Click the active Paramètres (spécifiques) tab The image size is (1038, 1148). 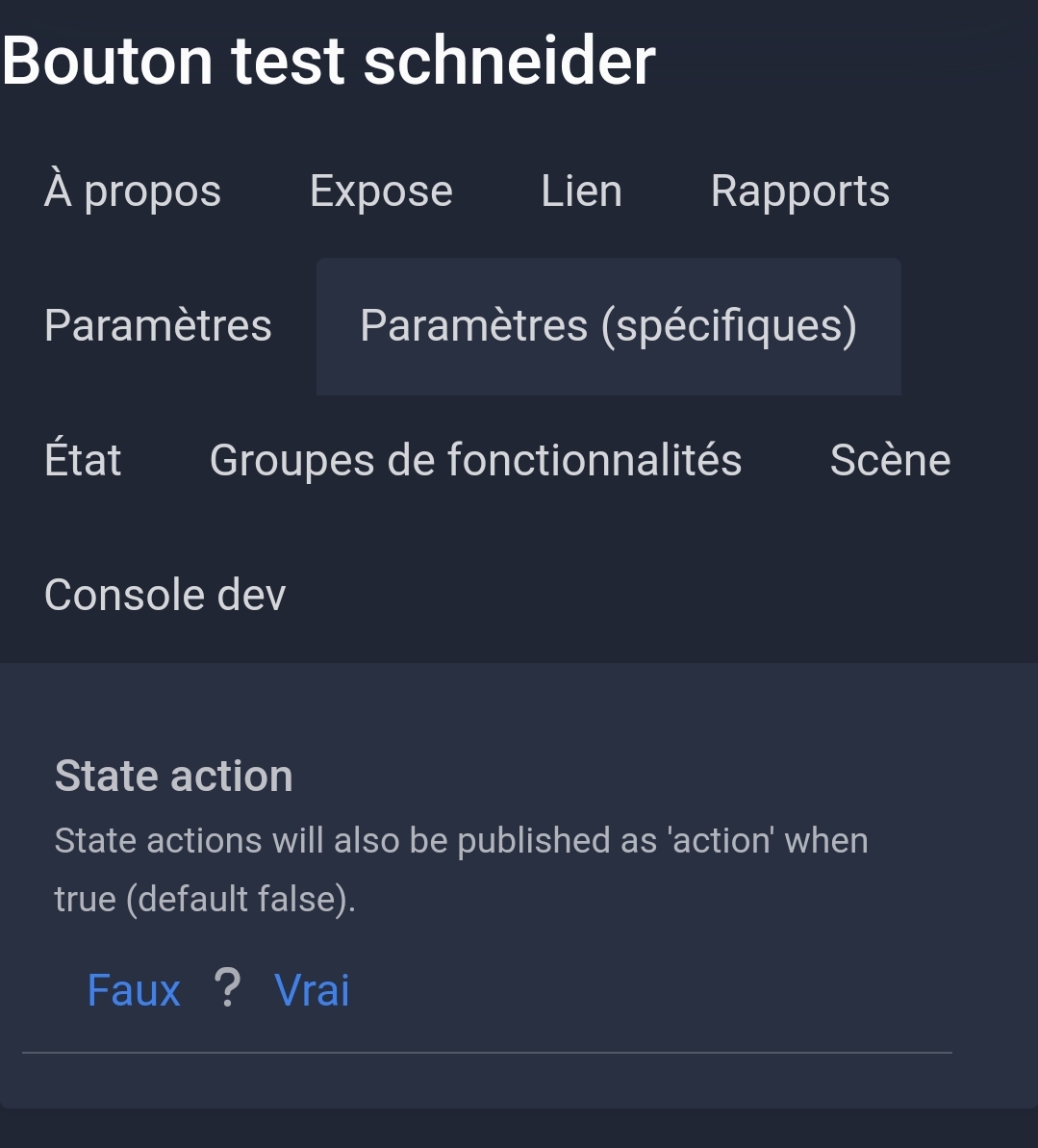click(x=608, y=325)
